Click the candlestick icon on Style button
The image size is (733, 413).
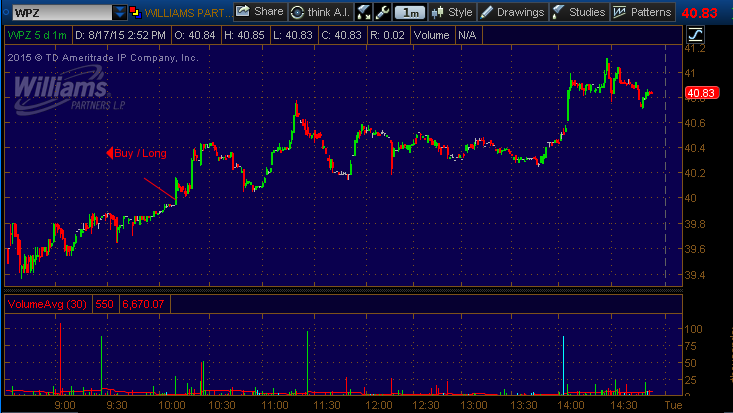[437, 12]
